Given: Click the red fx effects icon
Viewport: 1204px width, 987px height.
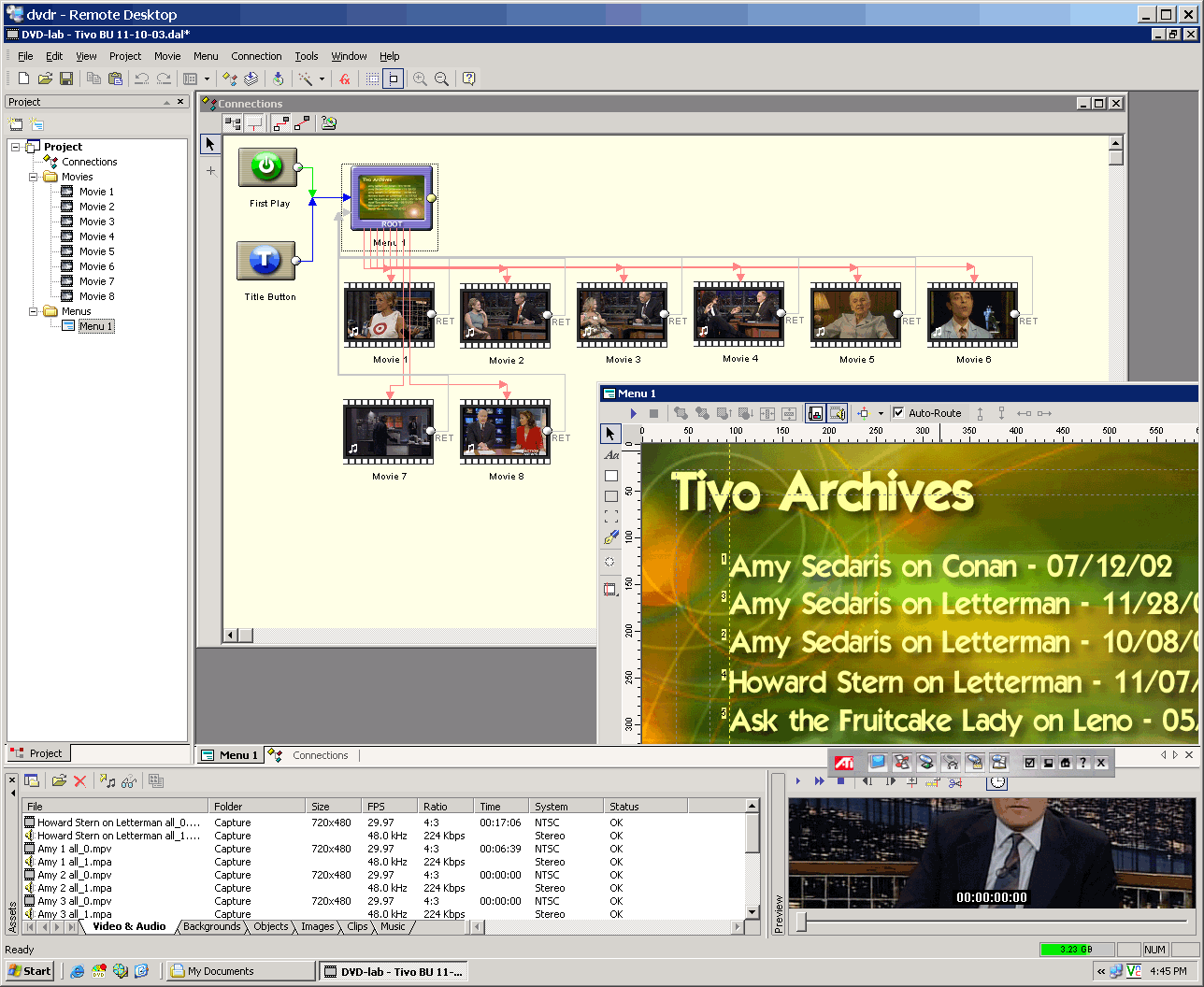Looking at the screenshot, I should click(345, 79).
